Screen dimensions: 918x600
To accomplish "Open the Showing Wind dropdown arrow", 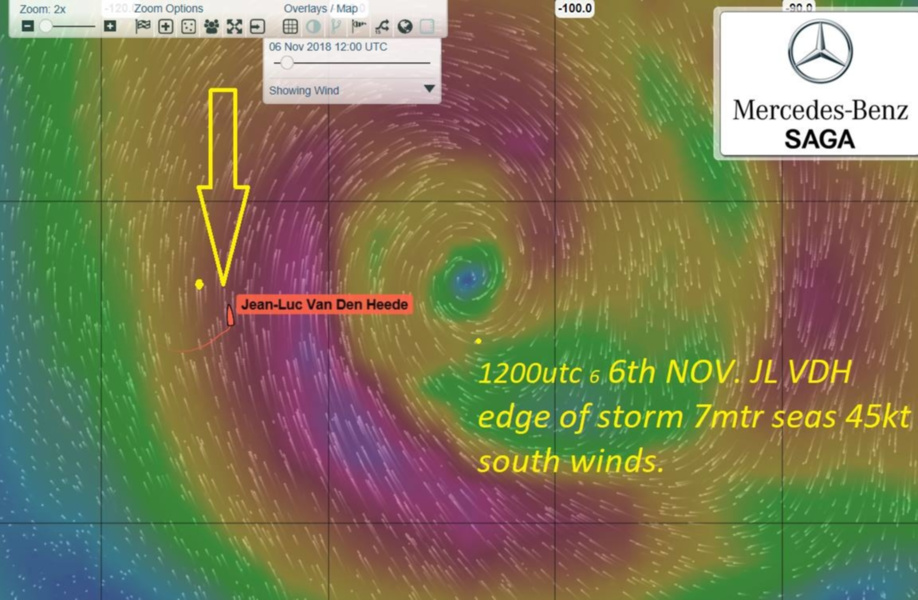I will coord(429,89).
